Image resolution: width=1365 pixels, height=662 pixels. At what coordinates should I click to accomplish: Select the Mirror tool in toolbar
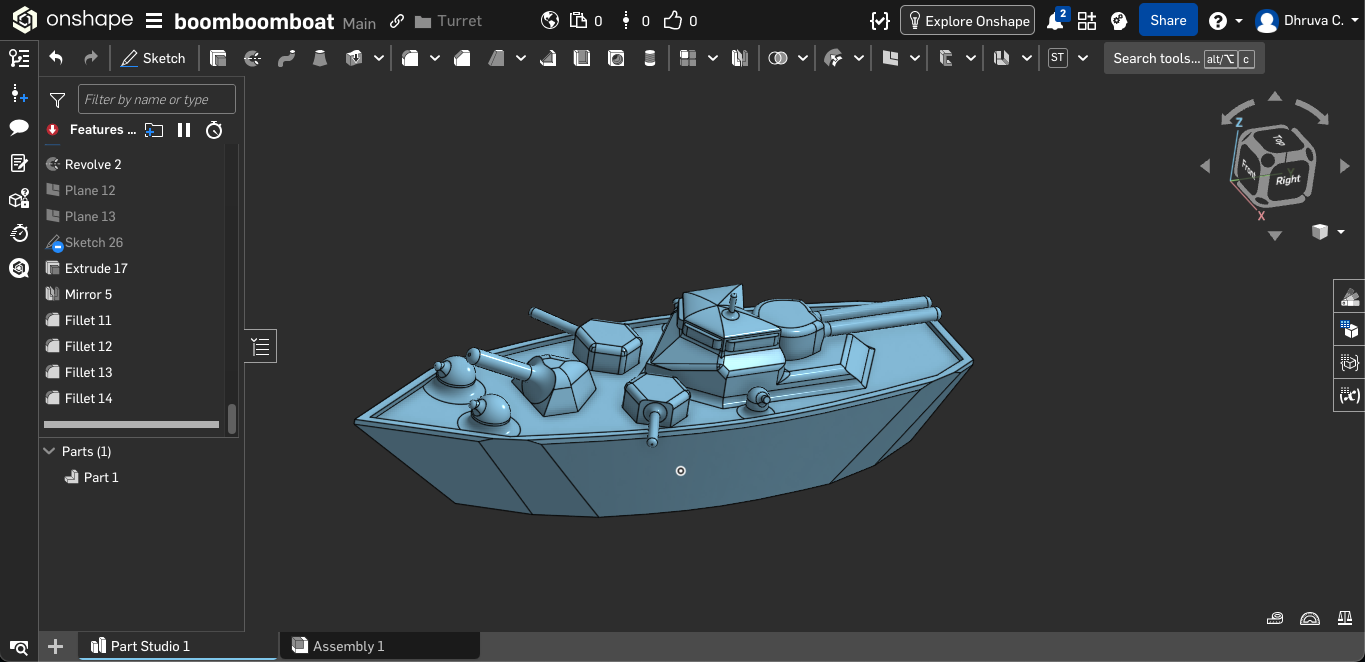tap(740, 59)
